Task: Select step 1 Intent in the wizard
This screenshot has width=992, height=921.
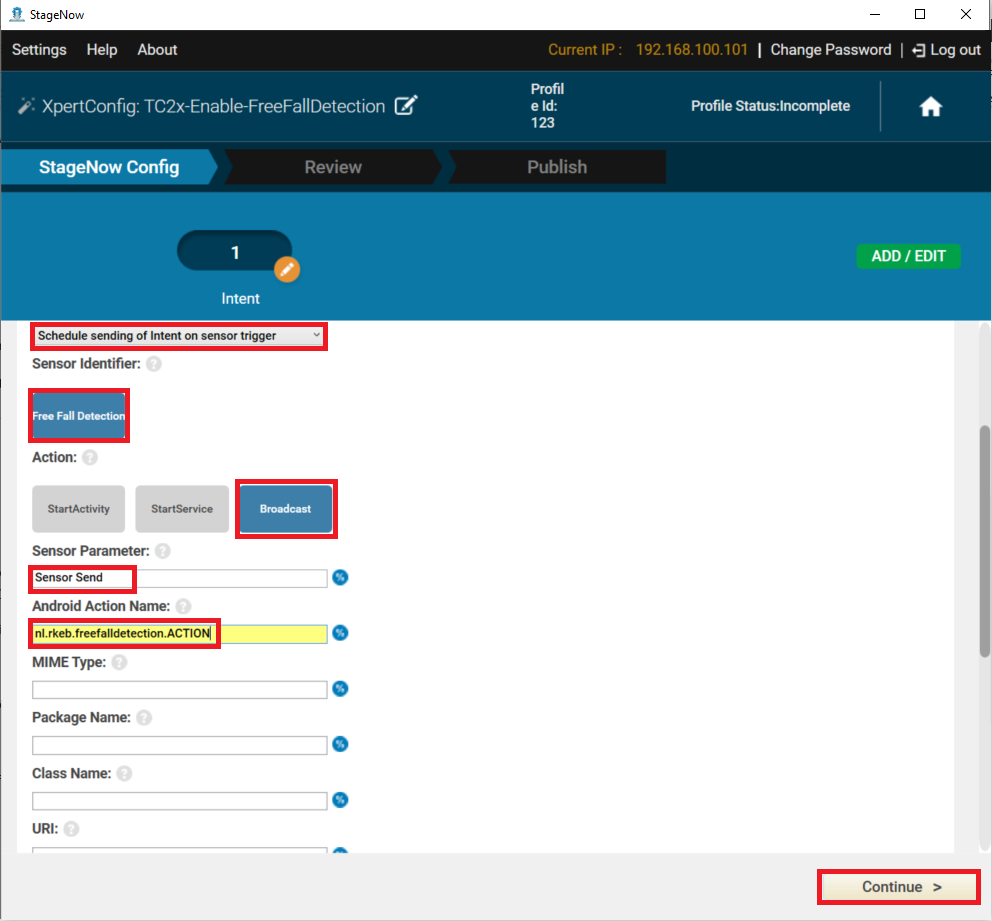Action: (234, 251)
